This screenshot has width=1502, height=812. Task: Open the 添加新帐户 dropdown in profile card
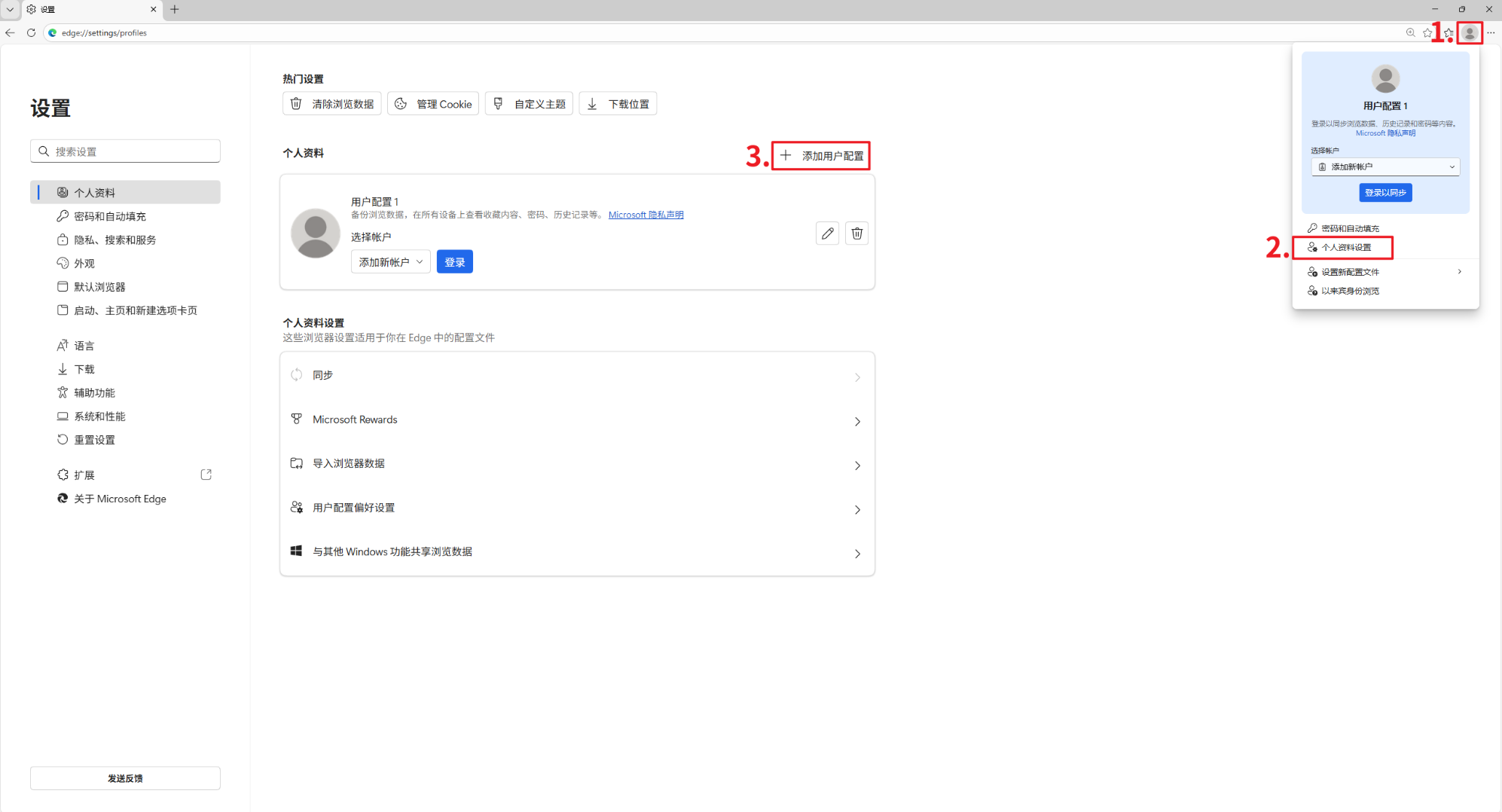(x=390, y=261)
